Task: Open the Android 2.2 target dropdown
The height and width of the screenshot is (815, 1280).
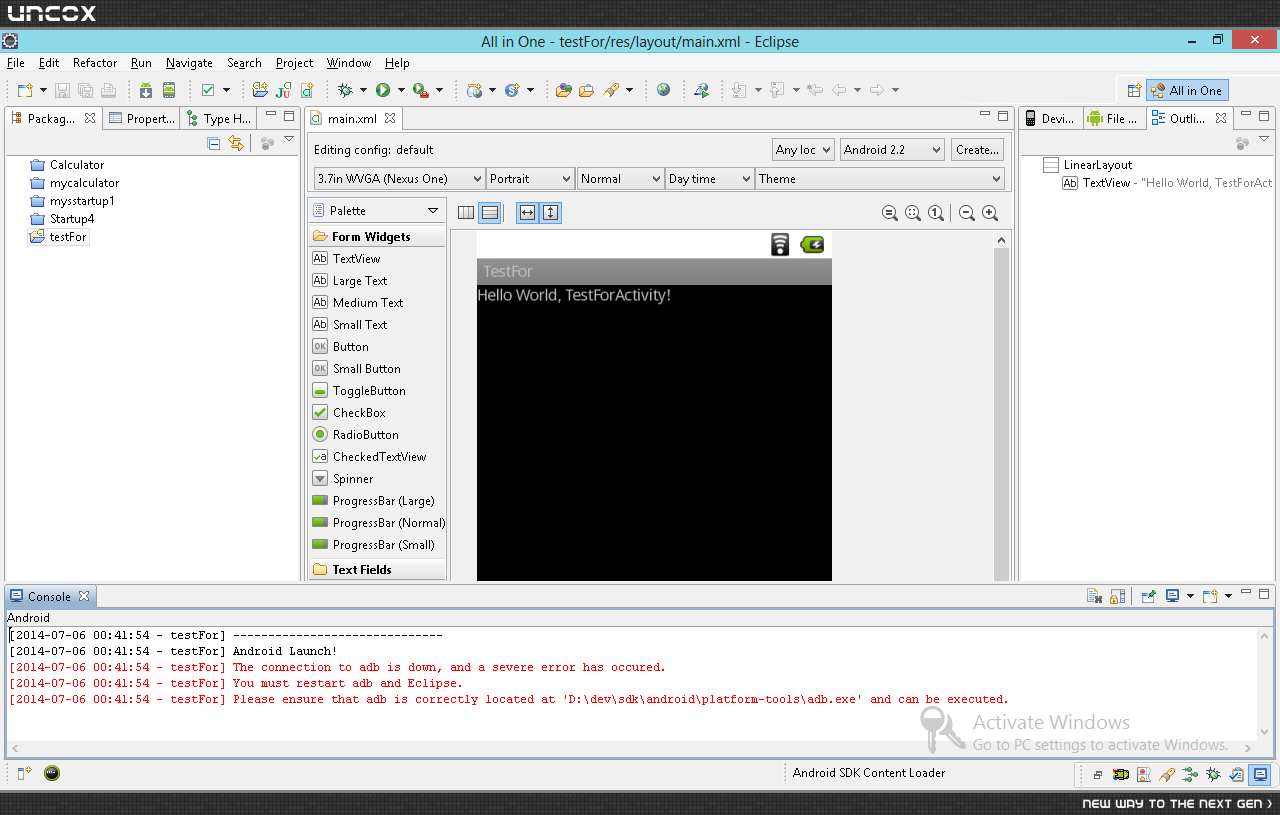Action: click(892, 150)
